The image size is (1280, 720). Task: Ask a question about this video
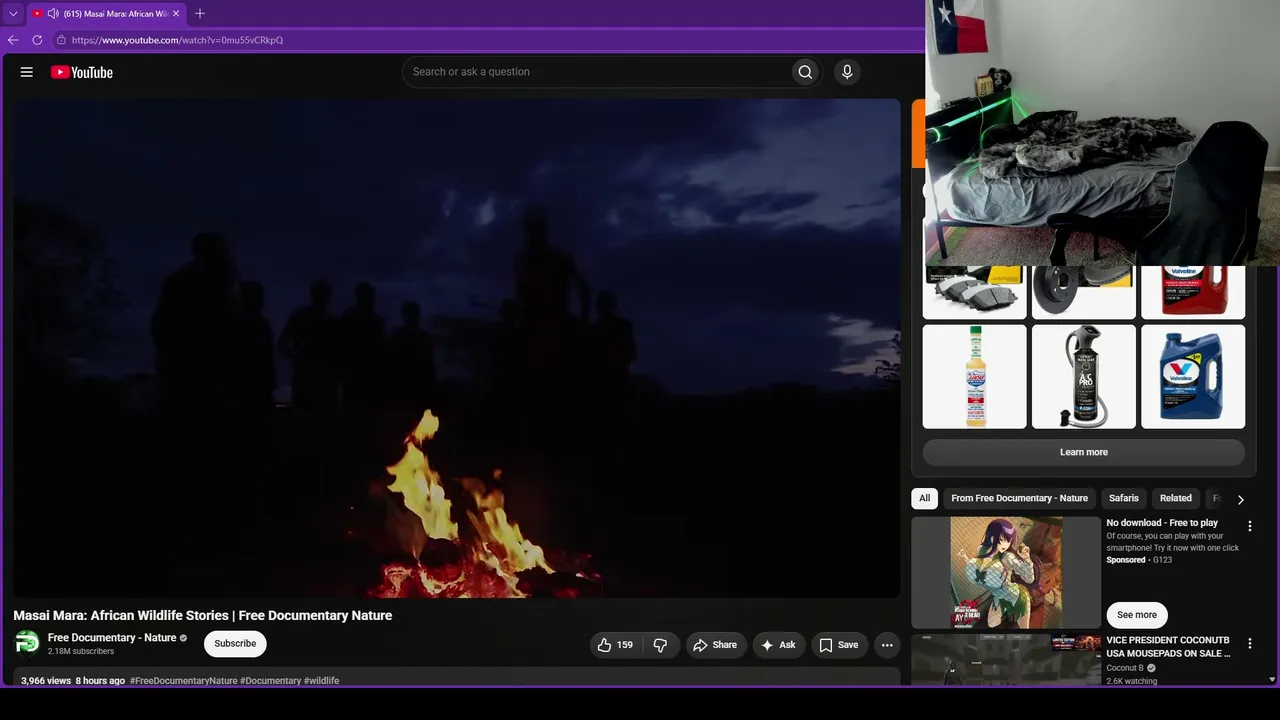click(779, 645)
